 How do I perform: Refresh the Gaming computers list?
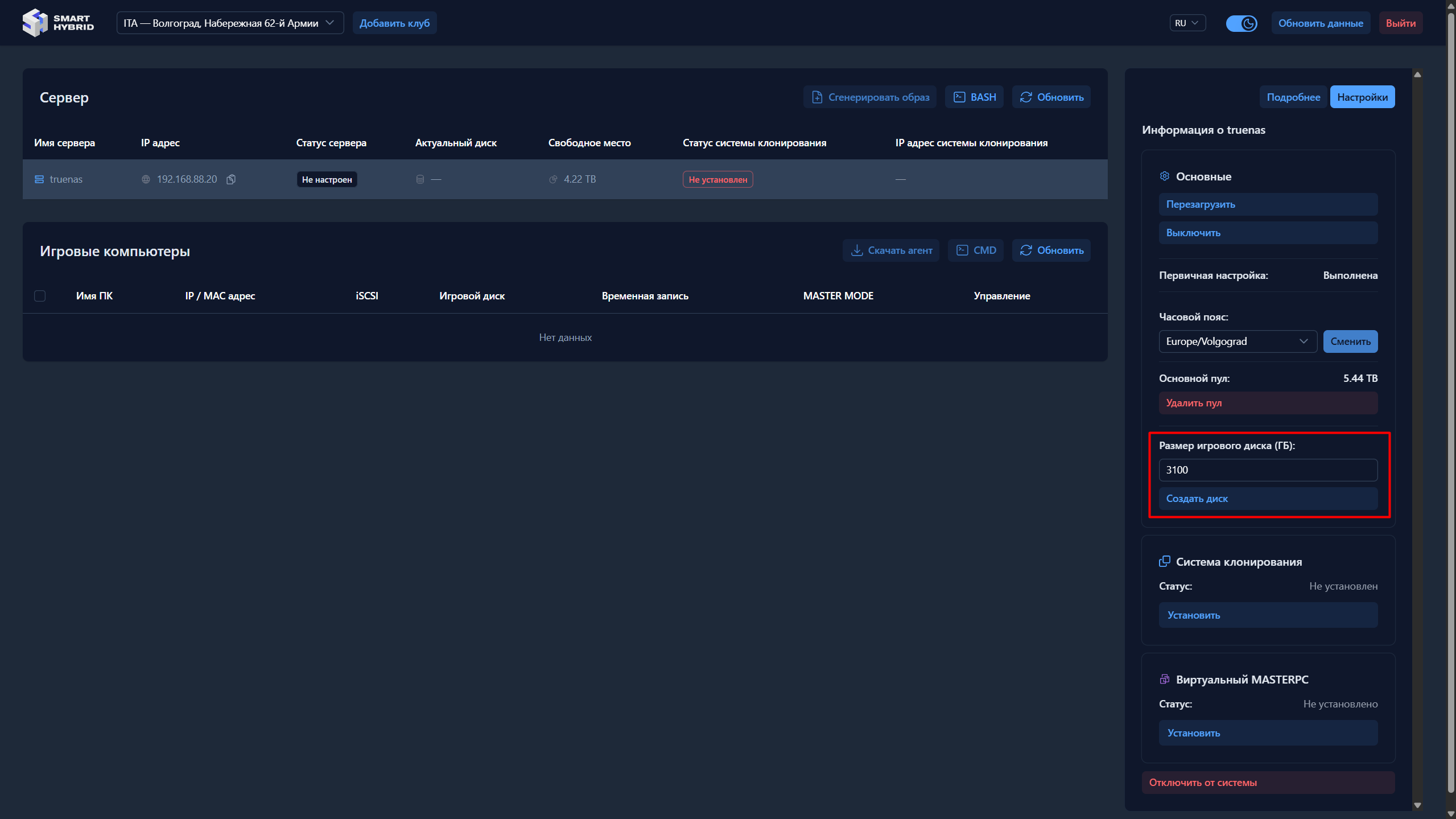[x=1051, y=250]
